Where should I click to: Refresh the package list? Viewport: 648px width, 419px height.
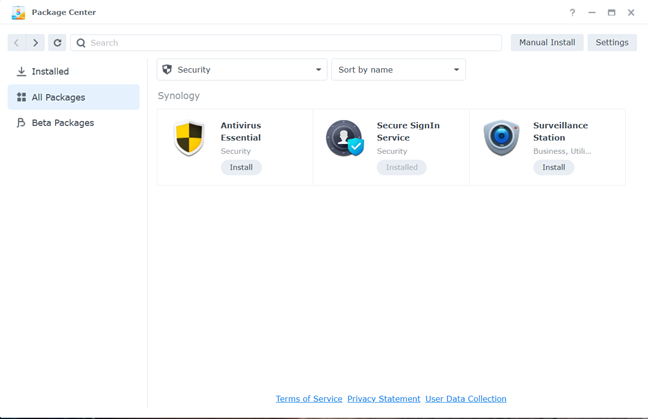coord(57,43)
